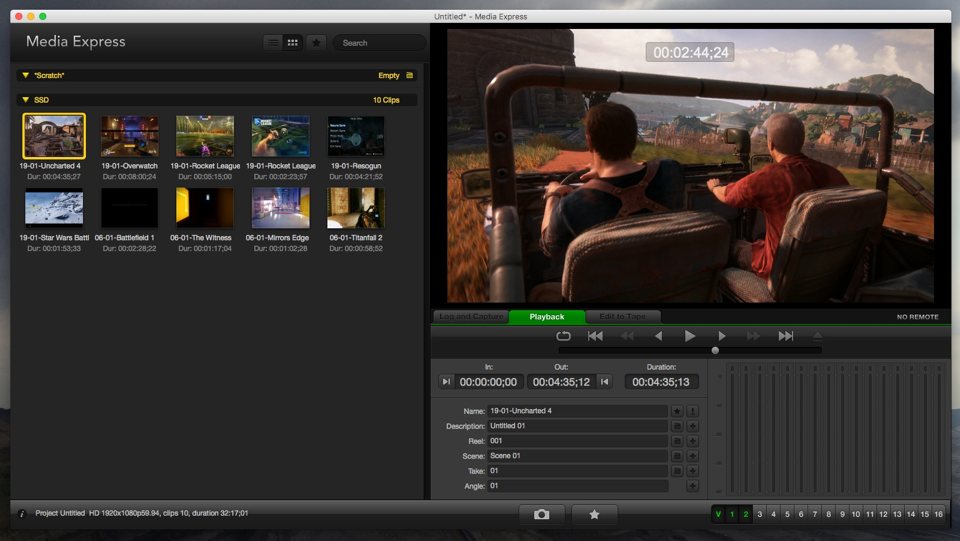Increment Scene with its plus button
The width and height of the screenshot is (960, 541).
click(x=692, y=456)
